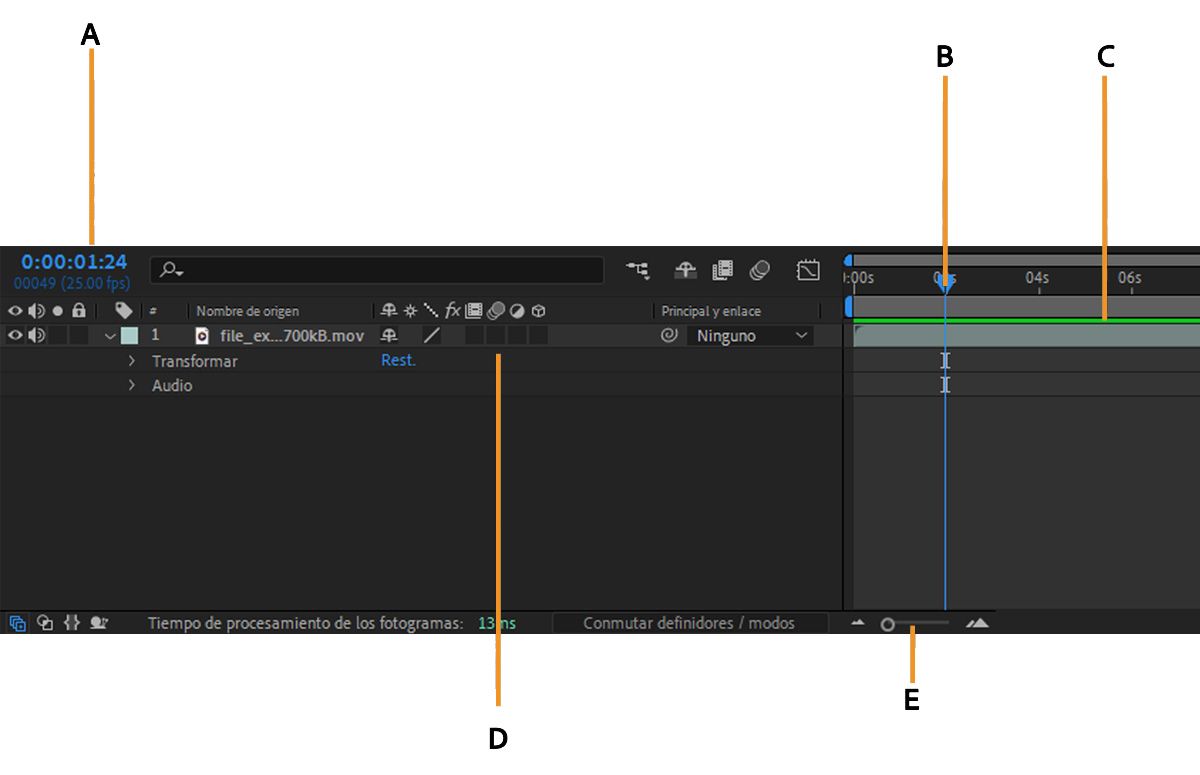The image size is (1200, 775).
Task: Toggle lock box for layer 1
Action: [78, 336]
